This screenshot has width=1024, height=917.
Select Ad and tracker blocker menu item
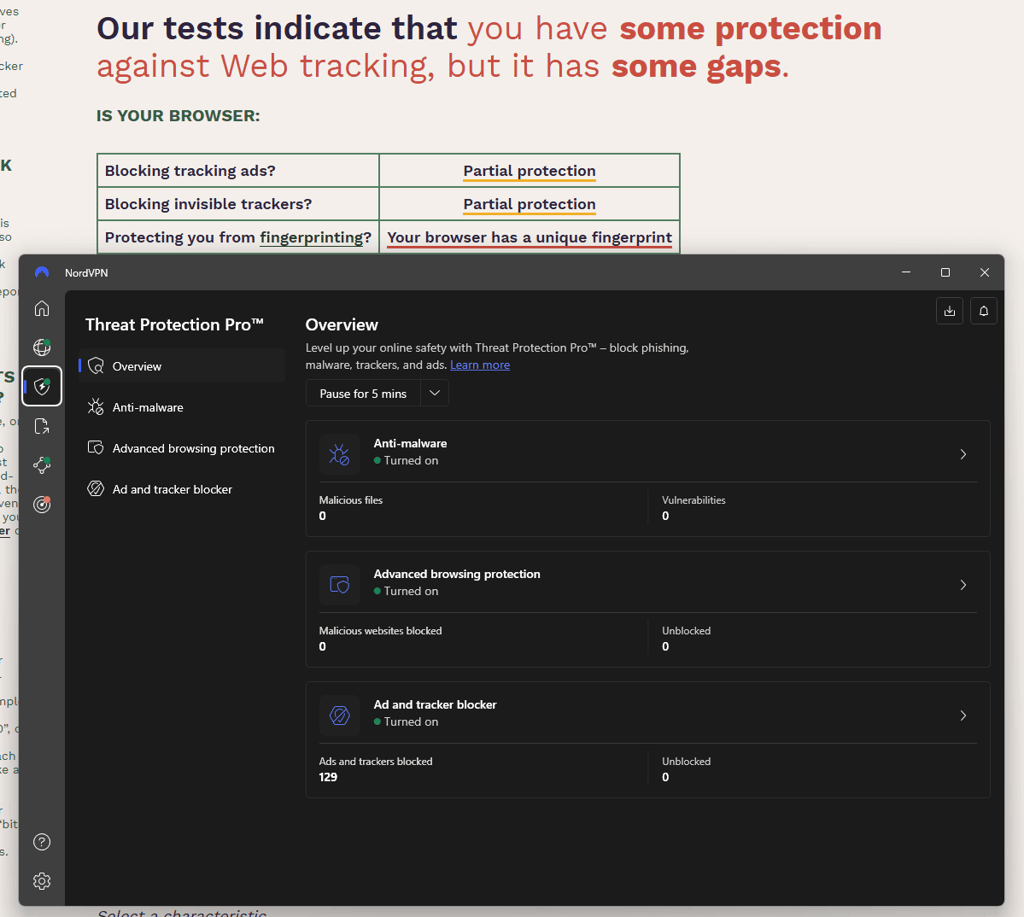[182, 489]
